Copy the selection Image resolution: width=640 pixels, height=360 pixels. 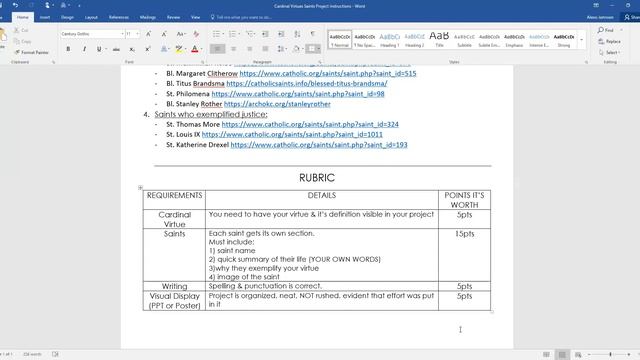point(22,41)
